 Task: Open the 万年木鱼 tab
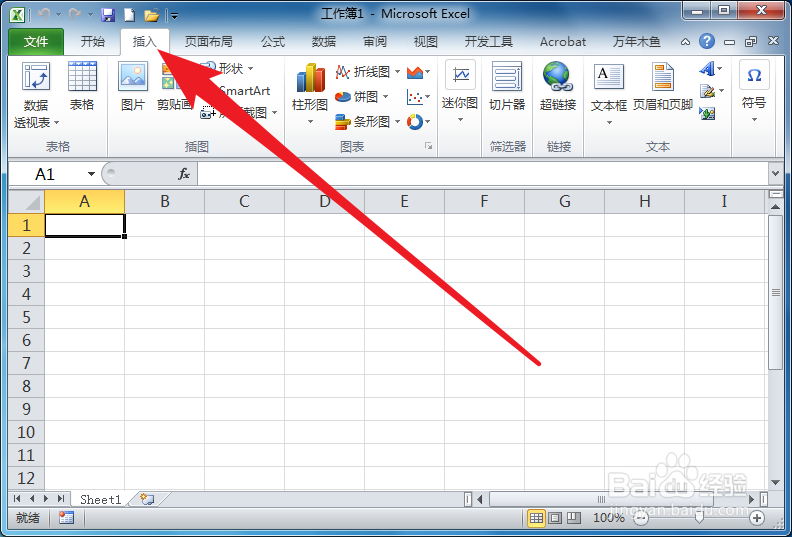[x=636, y=41]
